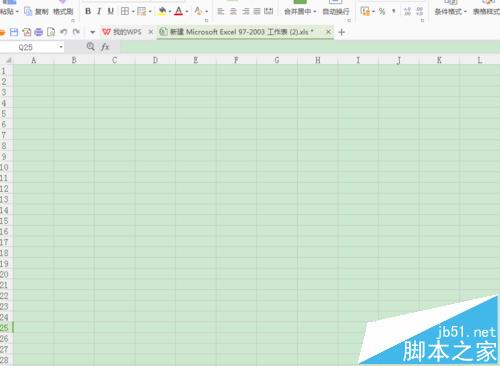Expand the draw border grid dropdown
The height and width of the screenshot is (366, 500).
150,12
